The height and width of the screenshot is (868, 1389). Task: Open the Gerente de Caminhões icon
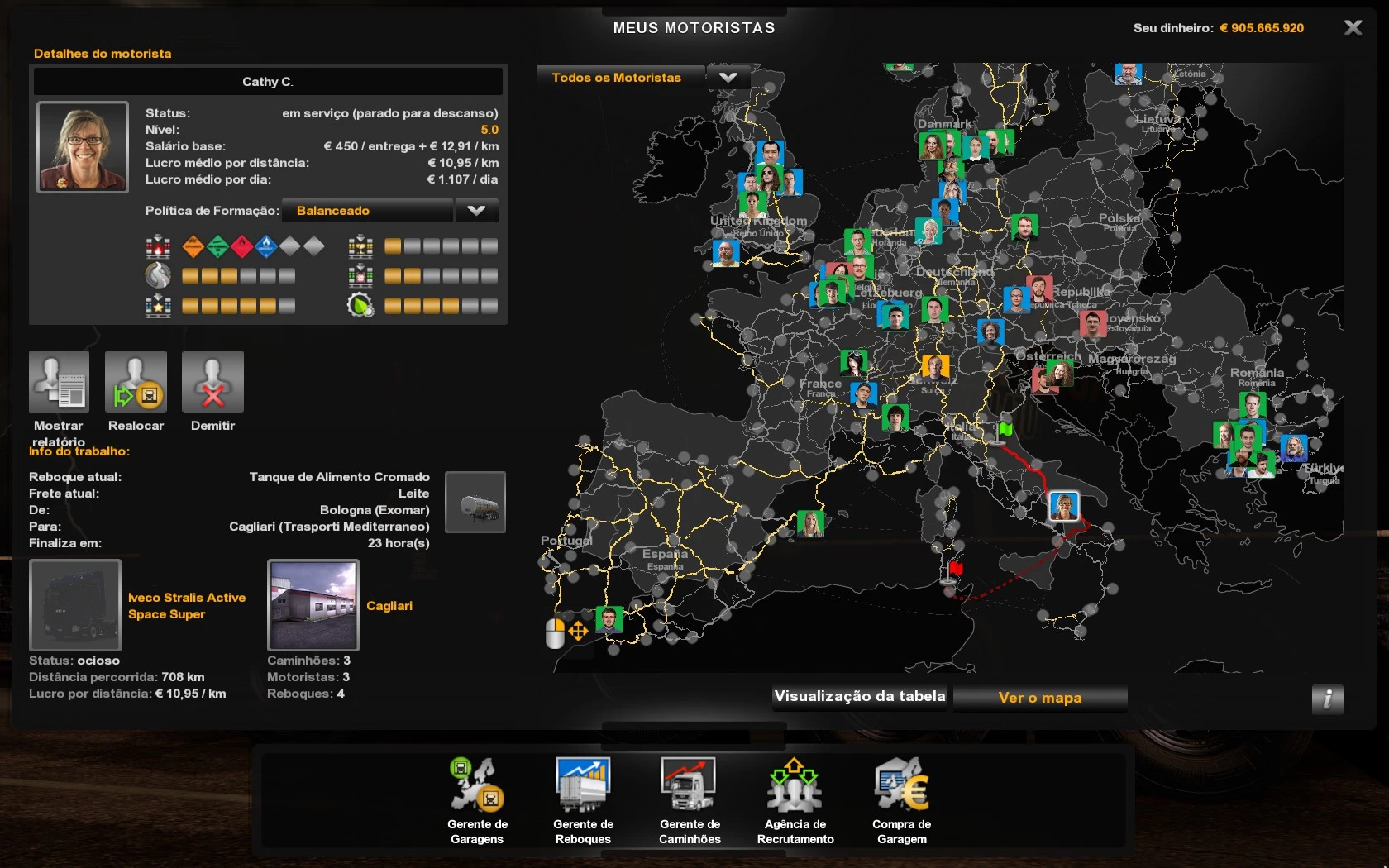click(689, 785)
